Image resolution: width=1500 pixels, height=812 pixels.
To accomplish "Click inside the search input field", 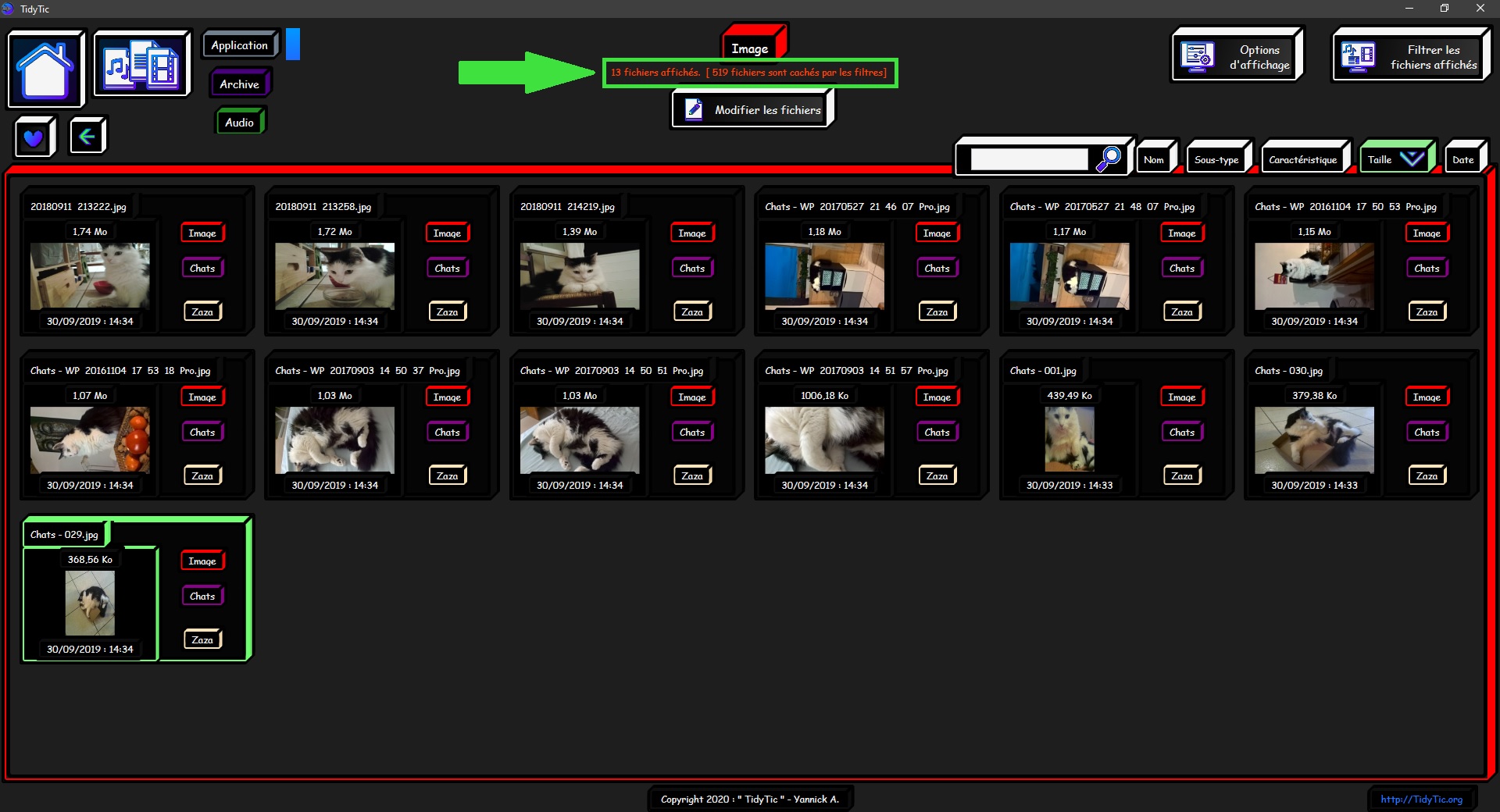I will [1029, 159].
